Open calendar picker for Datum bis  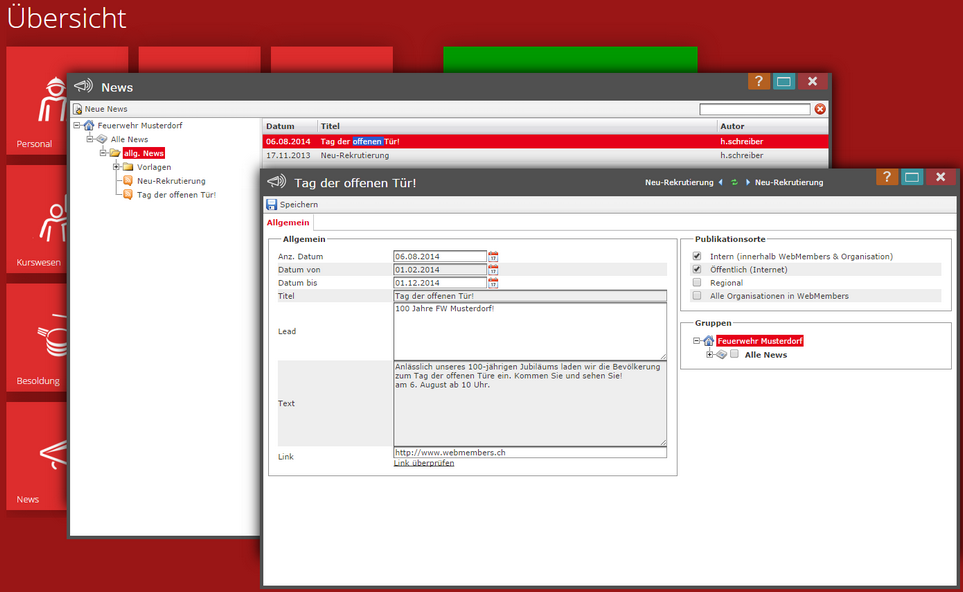click(x=493, y=283)
